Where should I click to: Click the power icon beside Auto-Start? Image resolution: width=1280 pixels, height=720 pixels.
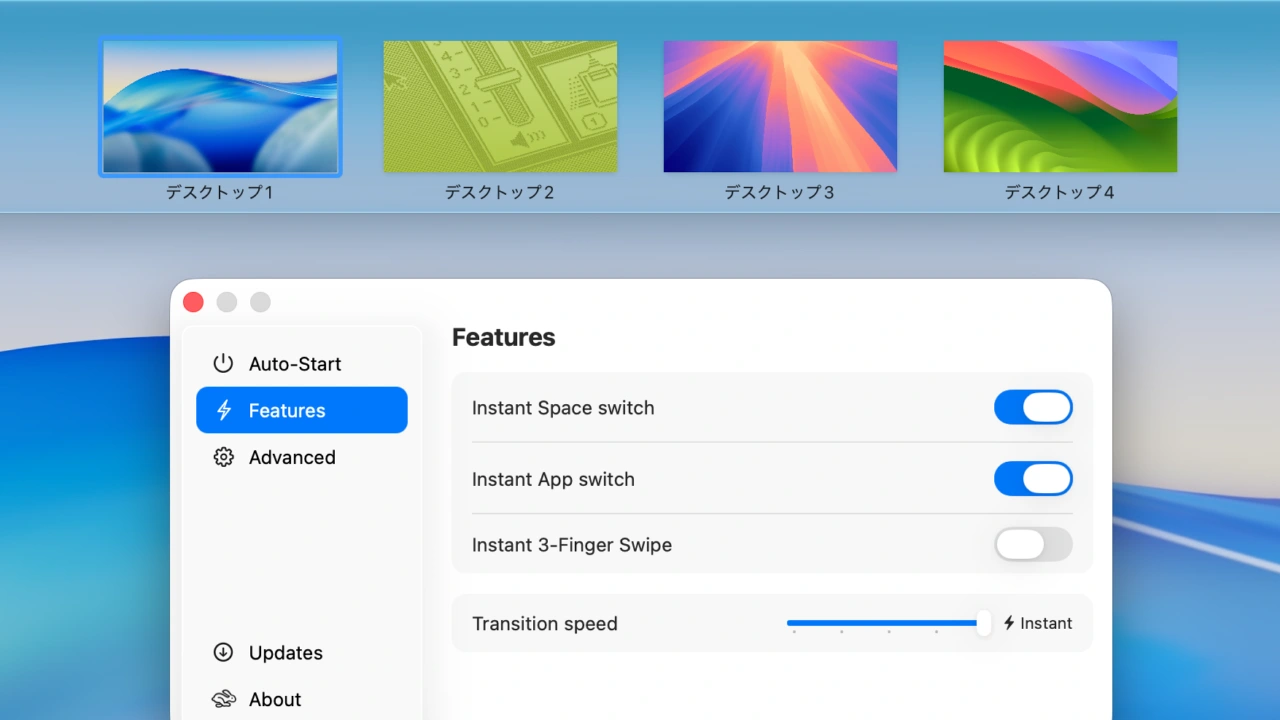pyautogui.click(x=223, y=364)
